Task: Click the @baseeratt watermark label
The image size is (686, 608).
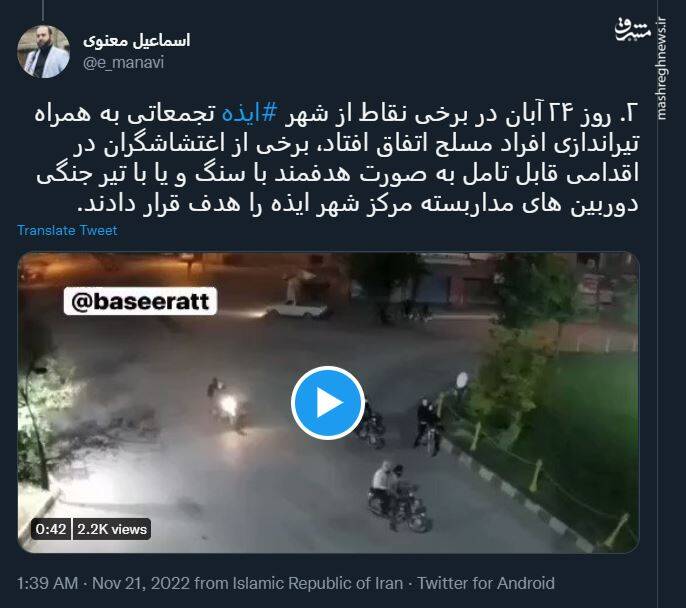Action: click(x=140, y=301)
